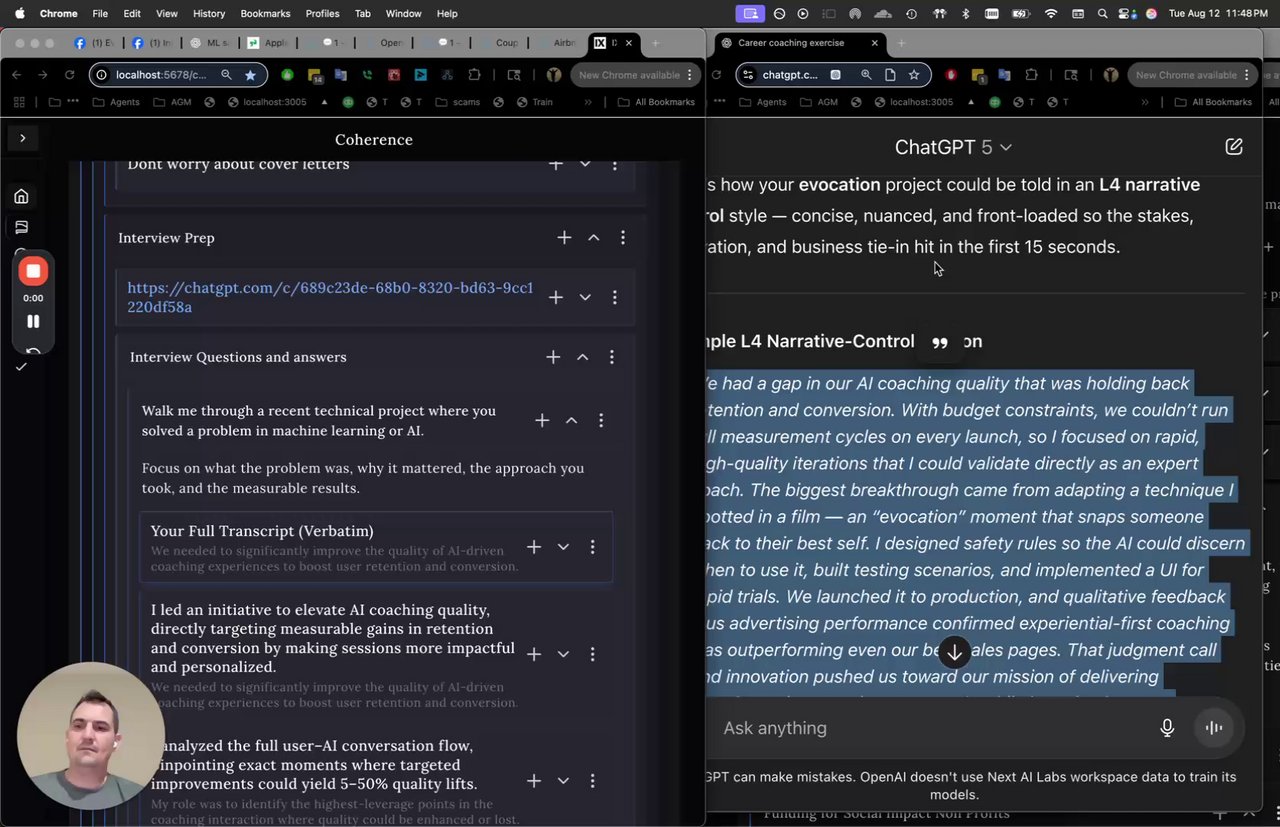Open the Bookmarks menu in the menu bar
Screen dimensions: 1280x827
tap(265, 14)
